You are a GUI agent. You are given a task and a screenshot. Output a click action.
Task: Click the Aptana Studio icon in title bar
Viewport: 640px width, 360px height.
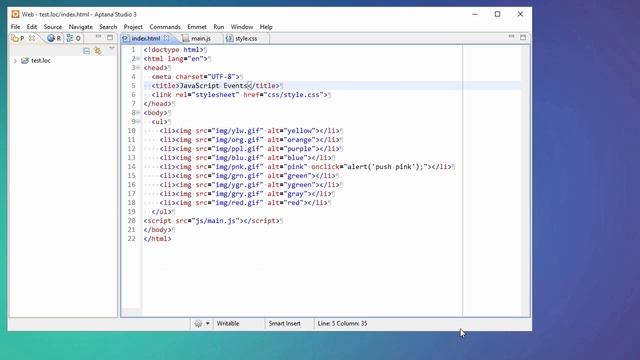click(15, 14)
